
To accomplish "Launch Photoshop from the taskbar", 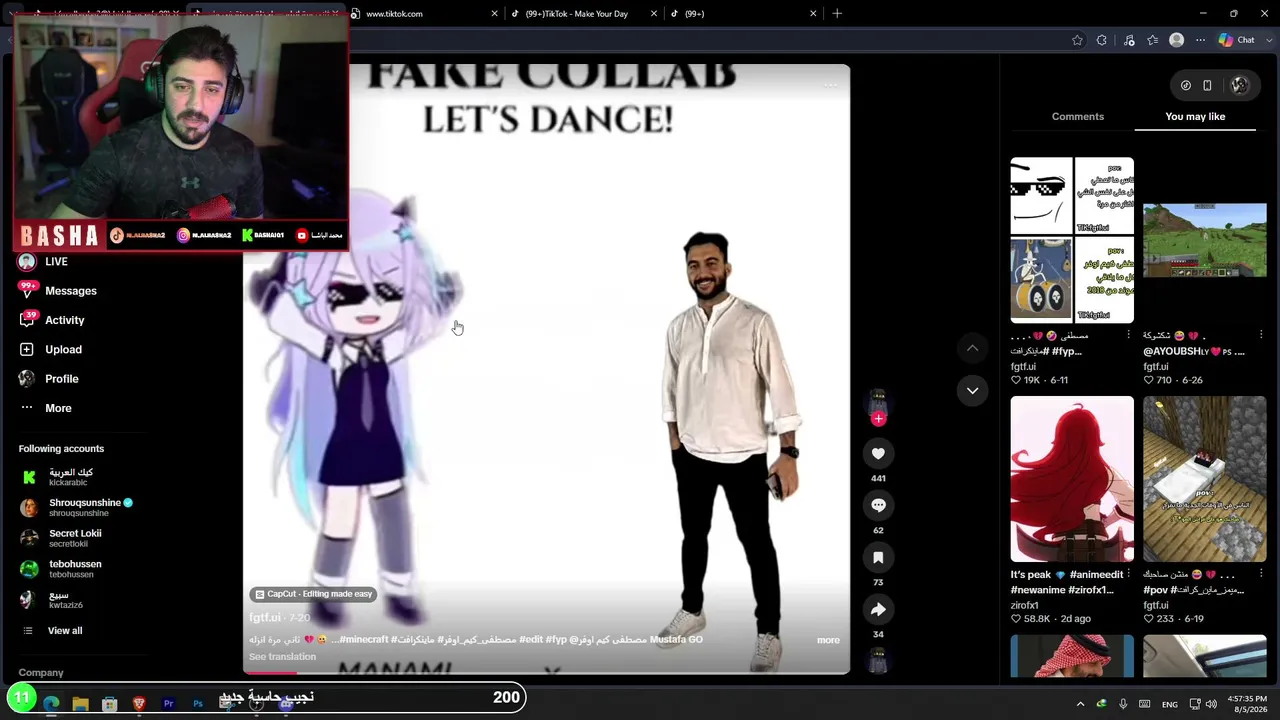I will [198, 704].
